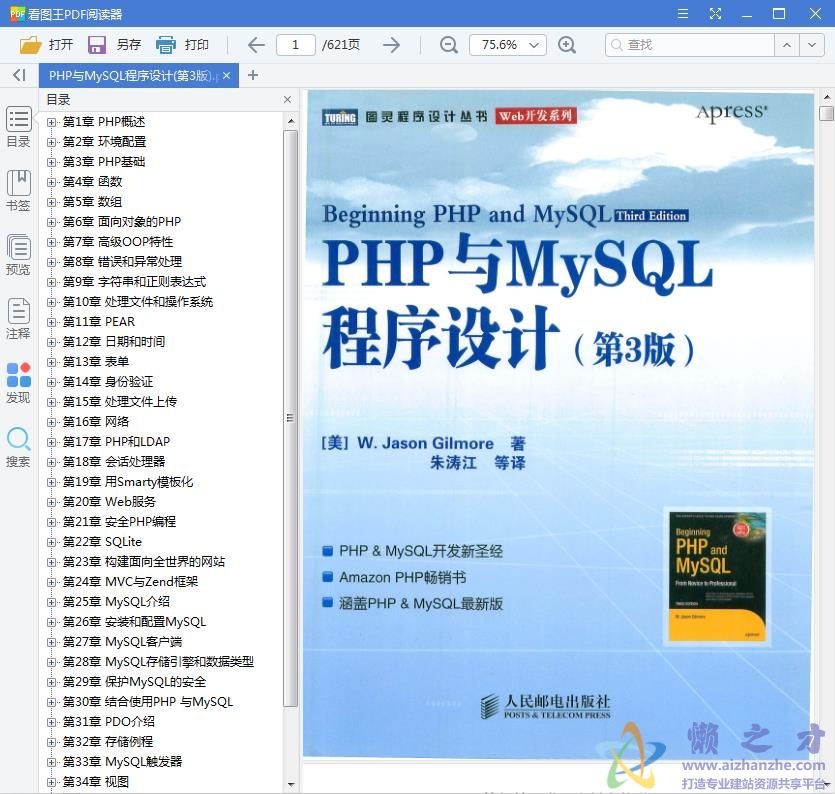Open the 发现 discover panel
Viewport: 835px width, 794px height.
point(19,382)
